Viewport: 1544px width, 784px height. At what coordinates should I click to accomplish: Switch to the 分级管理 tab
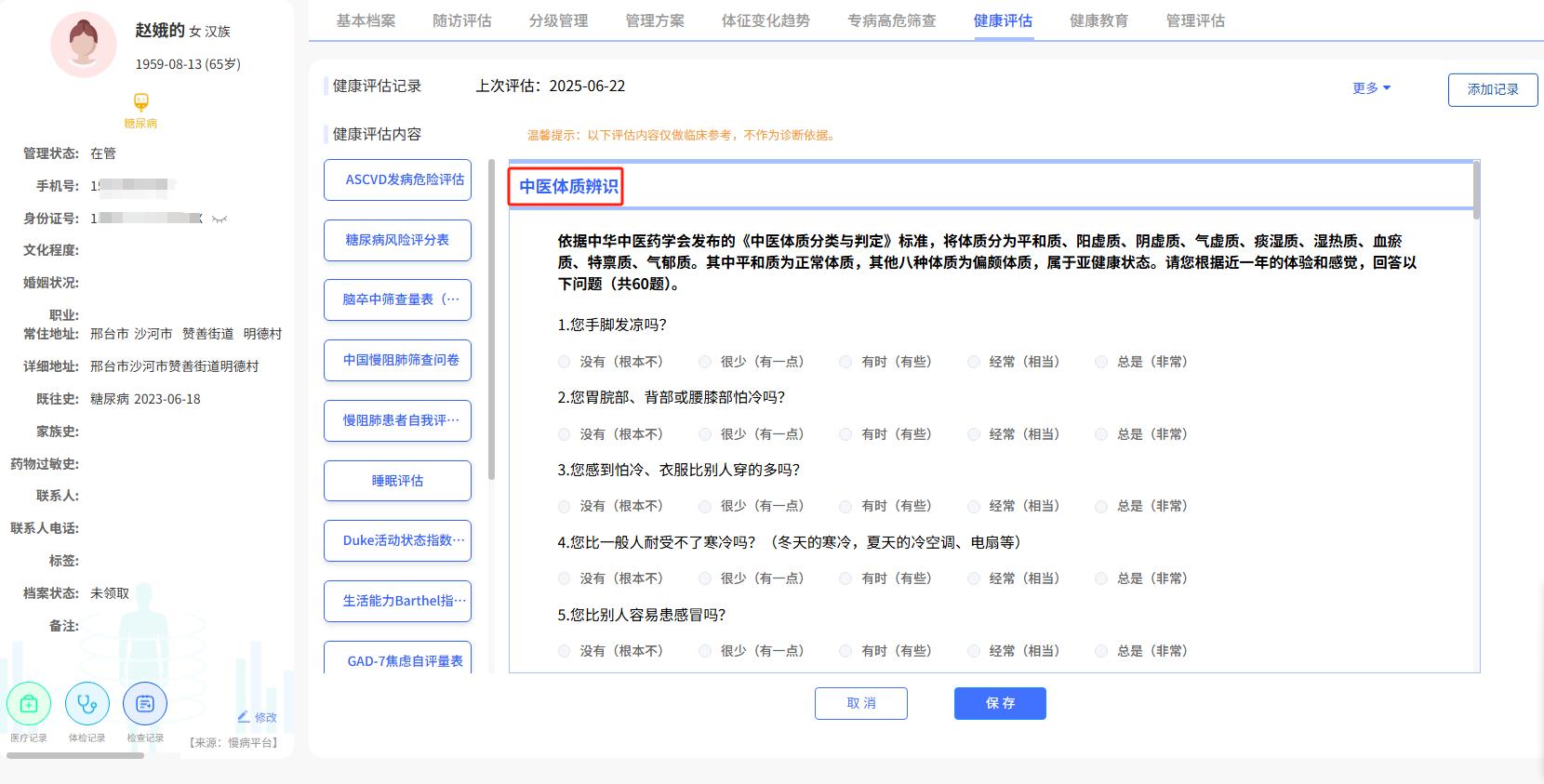click(558, 20)
